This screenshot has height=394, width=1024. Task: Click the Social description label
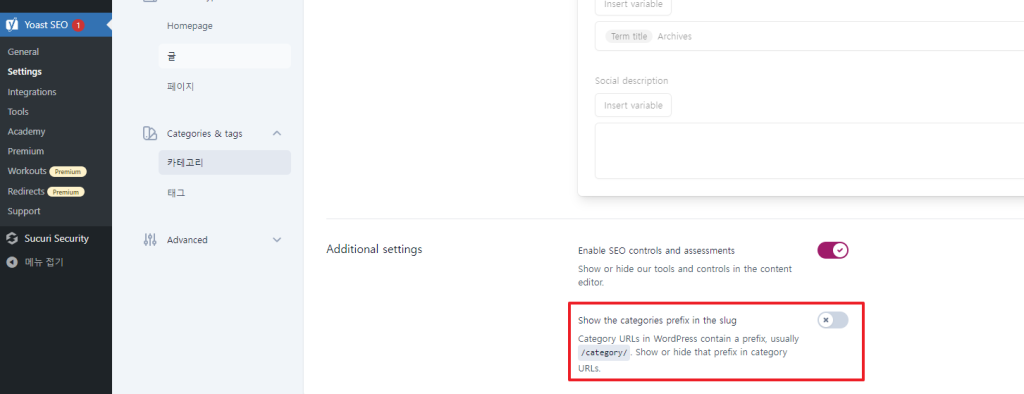point(632,81)
